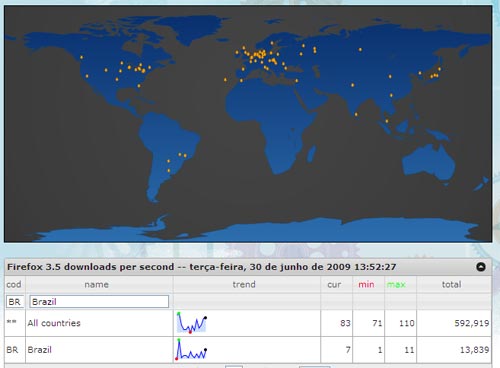The height and width of the screenshot is (368, 500).
Task: Sort table by cod column
Action: [x=14, y=284]
